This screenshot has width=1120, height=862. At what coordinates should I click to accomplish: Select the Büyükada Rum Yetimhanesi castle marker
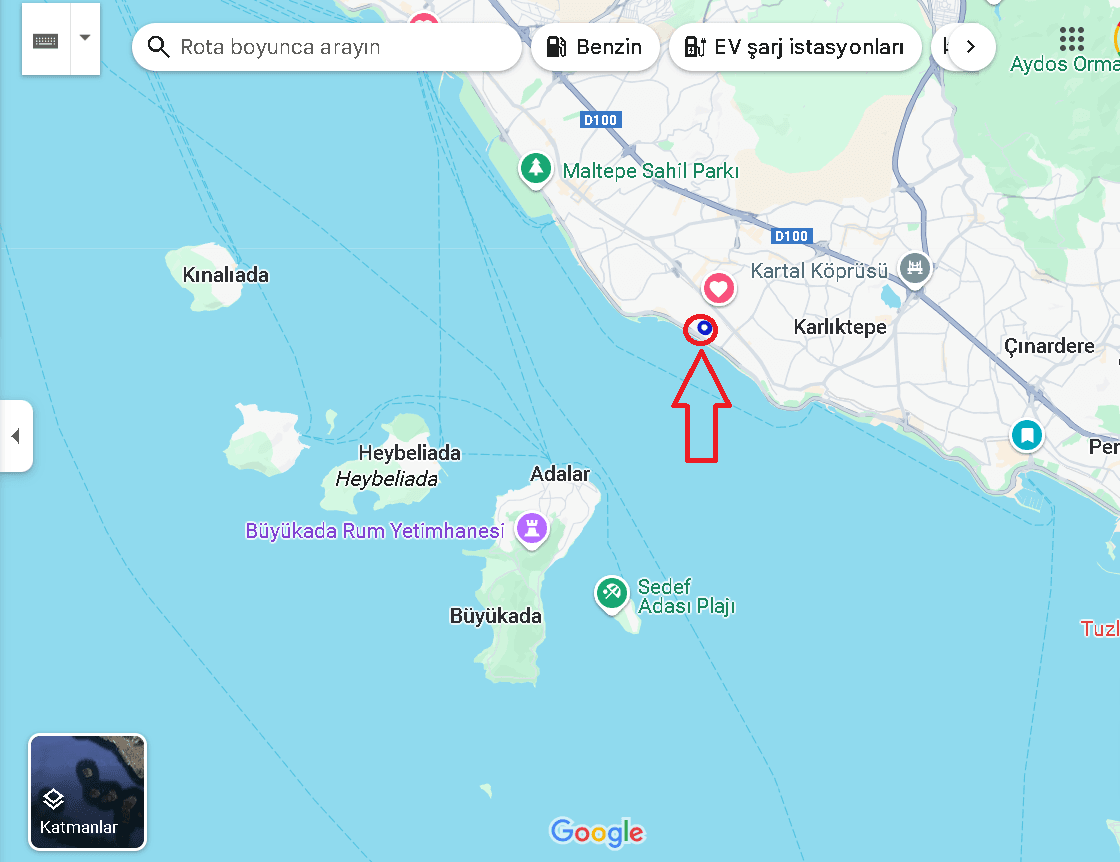(532, 530)
